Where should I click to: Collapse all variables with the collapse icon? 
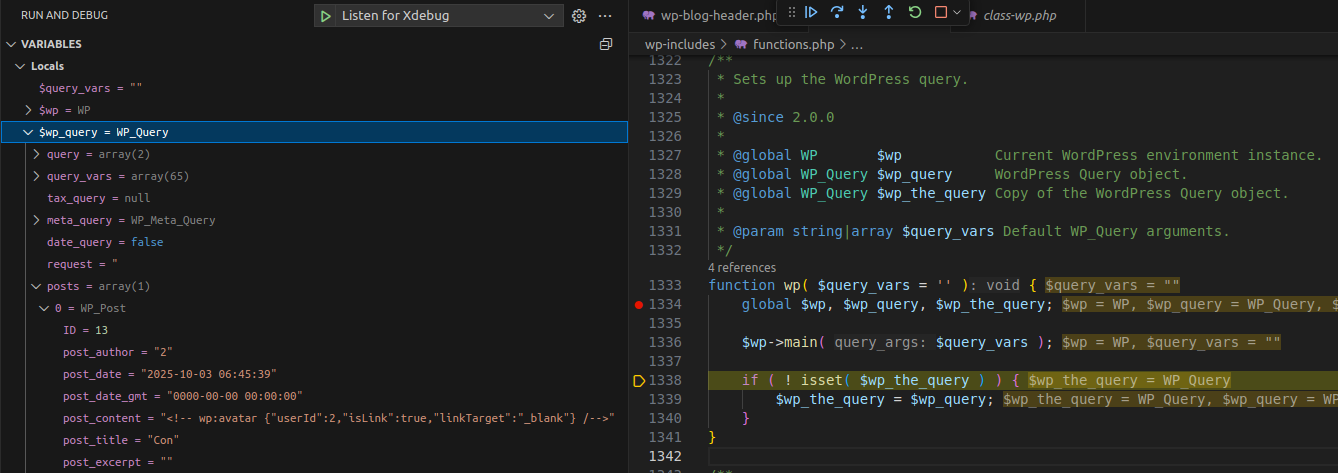pos(605,44)
